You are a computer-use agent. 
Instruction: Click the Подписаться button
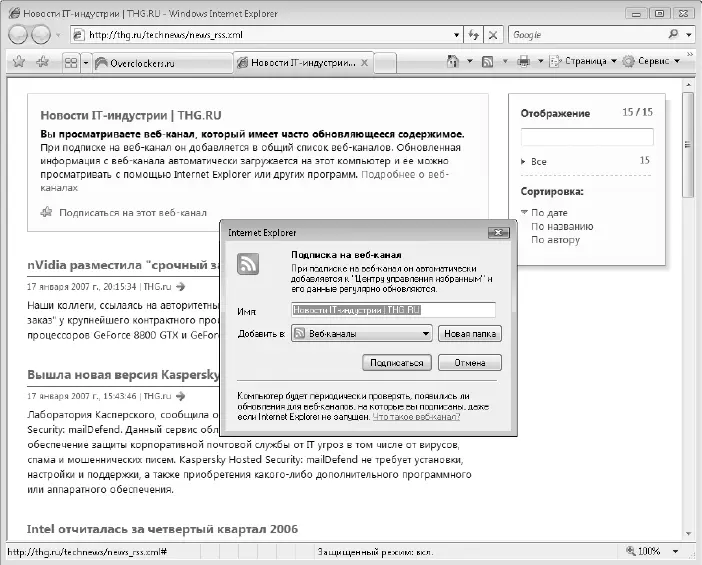click(x=397, y=363)
